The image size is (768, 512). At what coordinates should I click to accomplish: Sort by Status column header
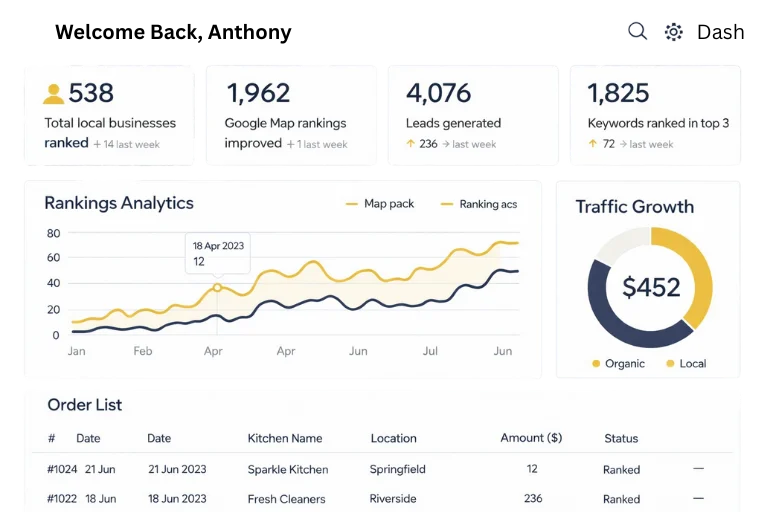(621, 439)
